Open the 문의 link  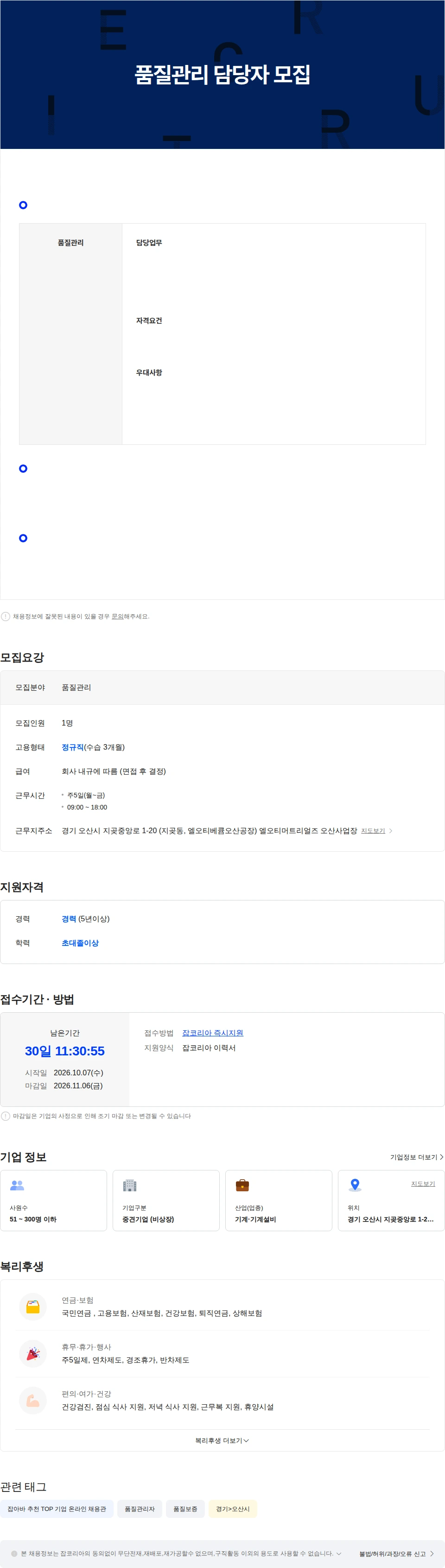[x=117, y=616]
